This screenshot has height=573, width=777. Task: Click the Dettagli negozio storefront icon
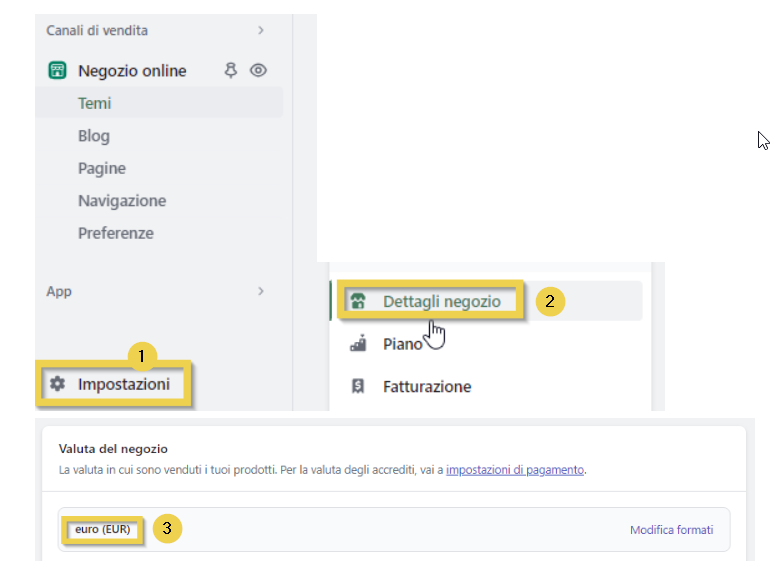click(360, 301)
